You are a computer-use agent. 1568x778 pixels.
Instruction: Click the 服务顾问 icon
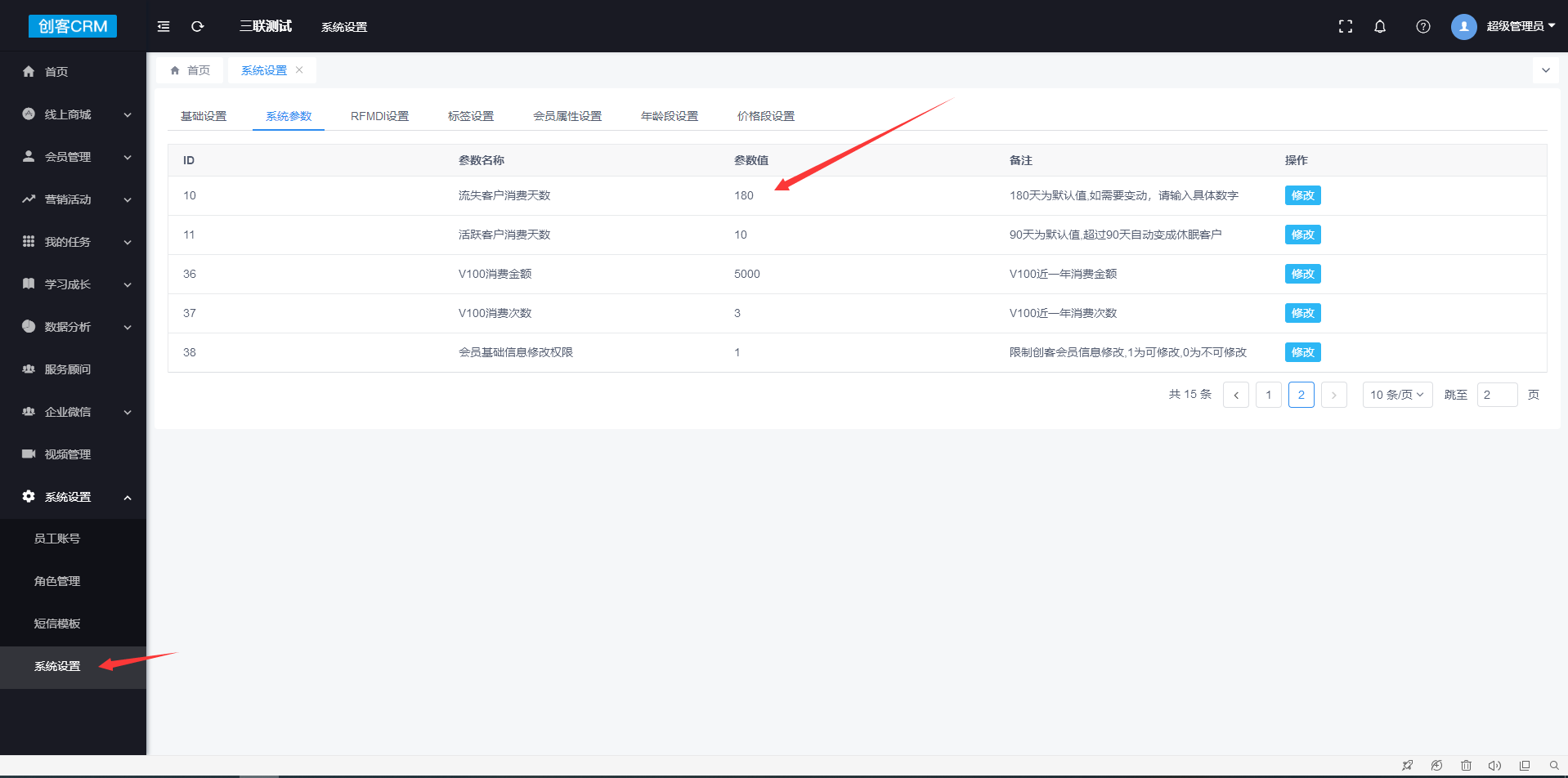tap(29, 369)
